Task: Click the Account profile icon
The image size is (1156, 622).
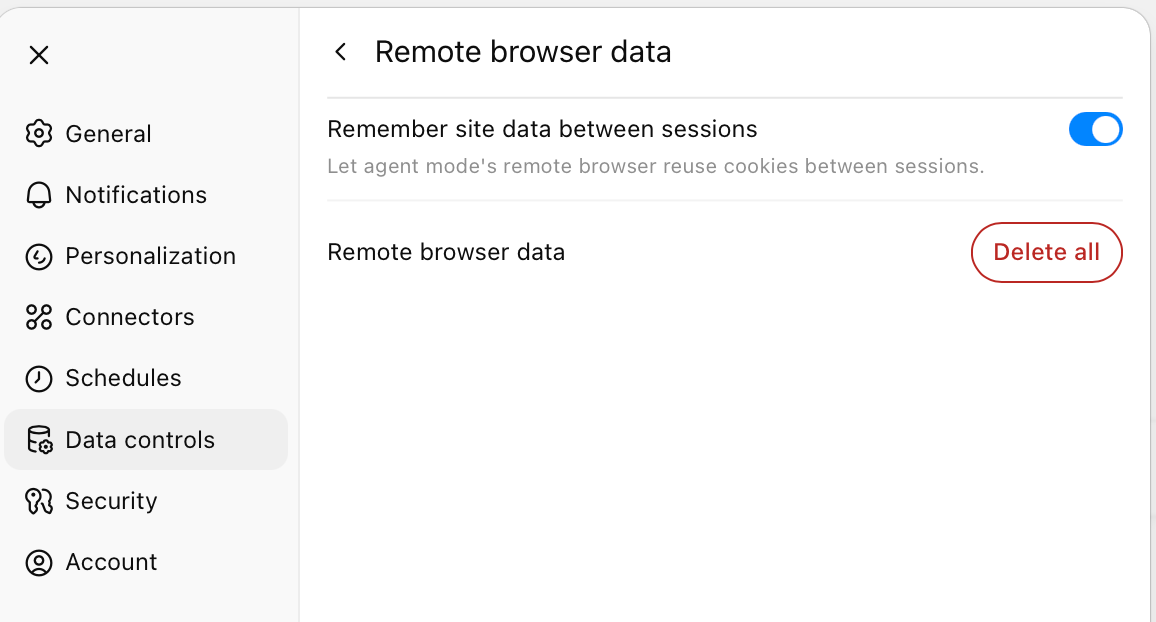Action: pos(39,562)
